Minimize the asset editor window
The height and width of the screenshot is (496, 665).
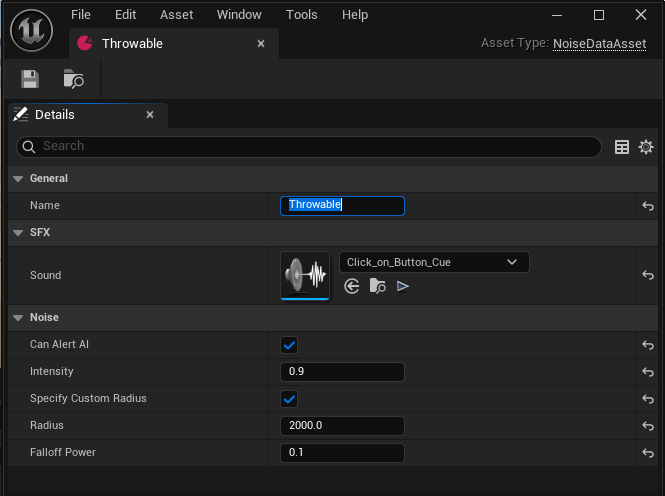557,15
